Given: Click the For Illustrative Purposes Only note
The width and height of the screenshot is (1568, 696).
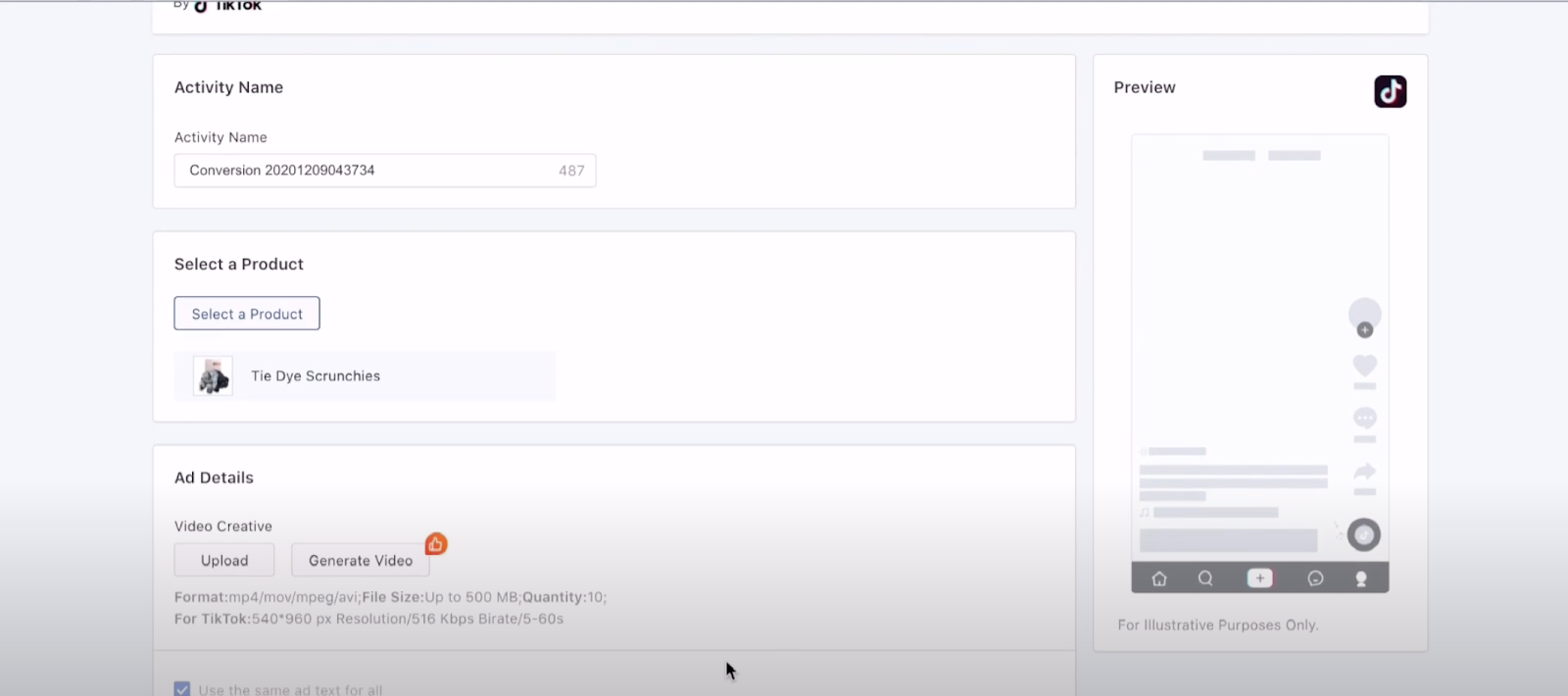Looking at the screenshot, I should [1218, 624].
